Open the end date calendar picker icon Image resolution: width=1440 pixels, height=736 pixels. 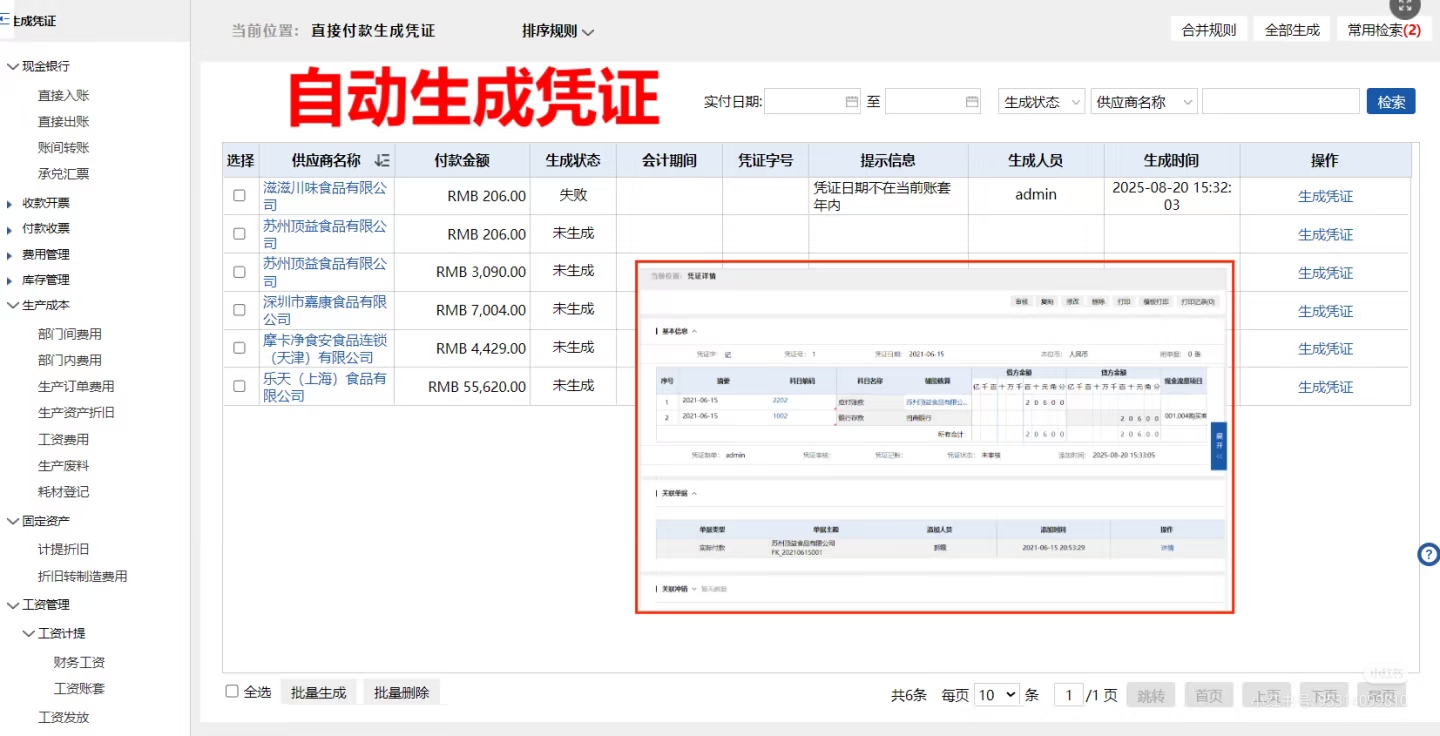(x=972, y=102)
